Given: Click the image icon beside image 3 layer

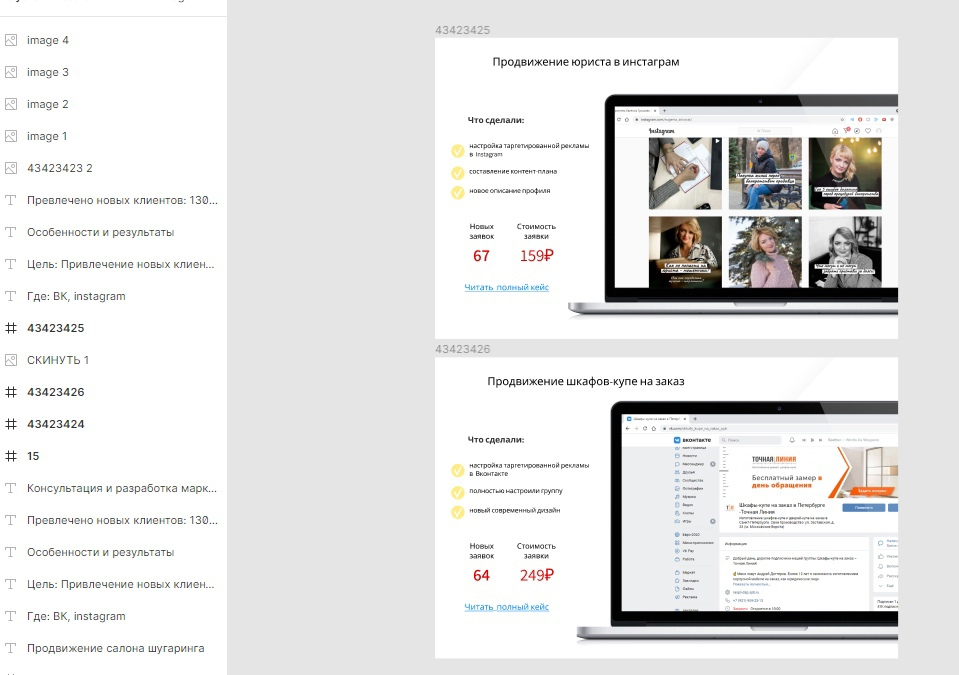Looking at the screenshot, I should point(11,72).
